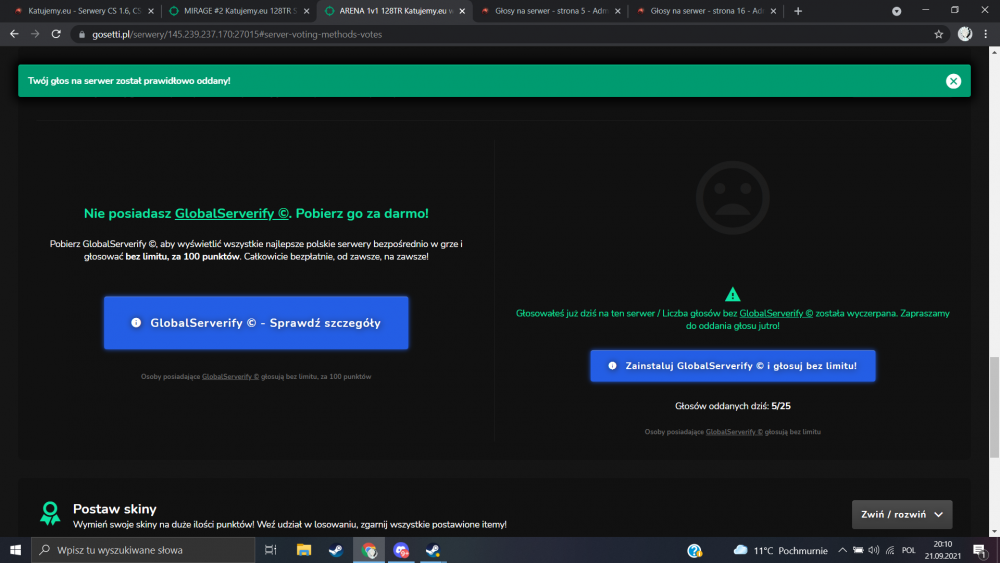Click the Postaw skiny award ribbon icon

50,513
